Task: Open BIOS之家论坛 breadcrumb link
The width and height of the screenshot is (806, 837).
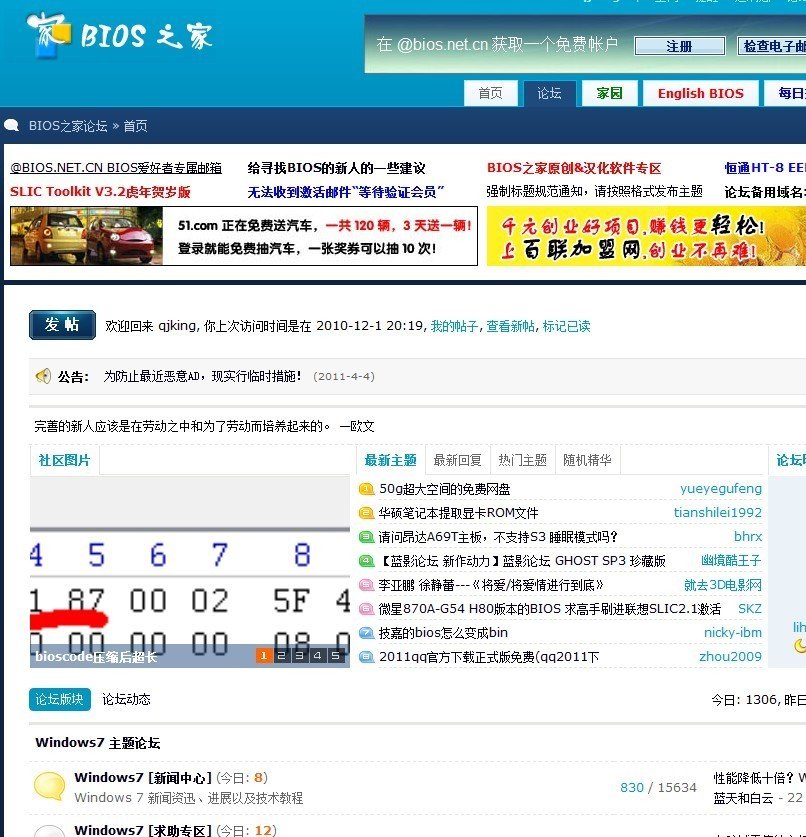Action: (68, 126)
